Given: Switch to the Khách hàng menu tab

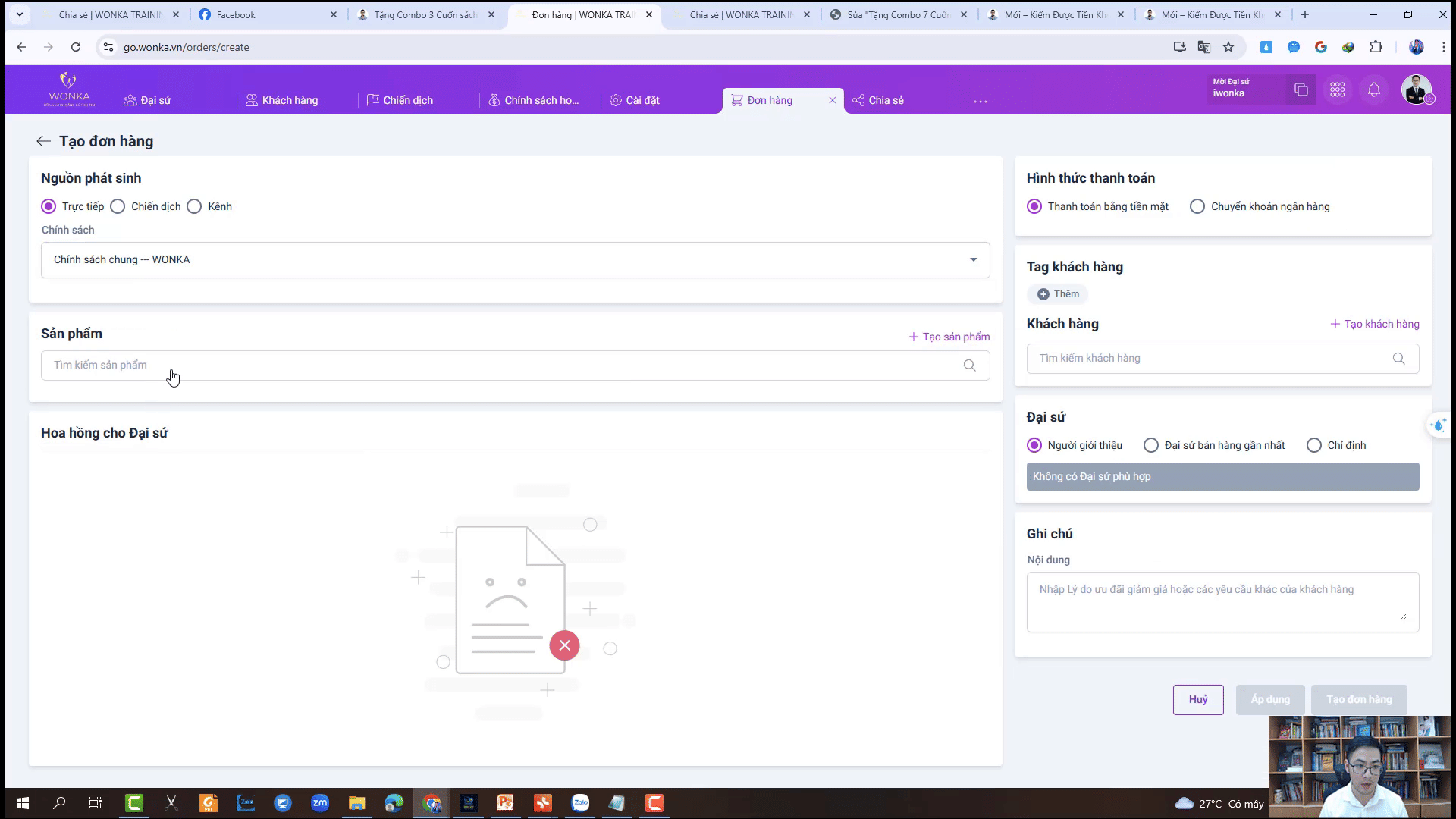Looking at the screenshot, I should pos(281,100).
